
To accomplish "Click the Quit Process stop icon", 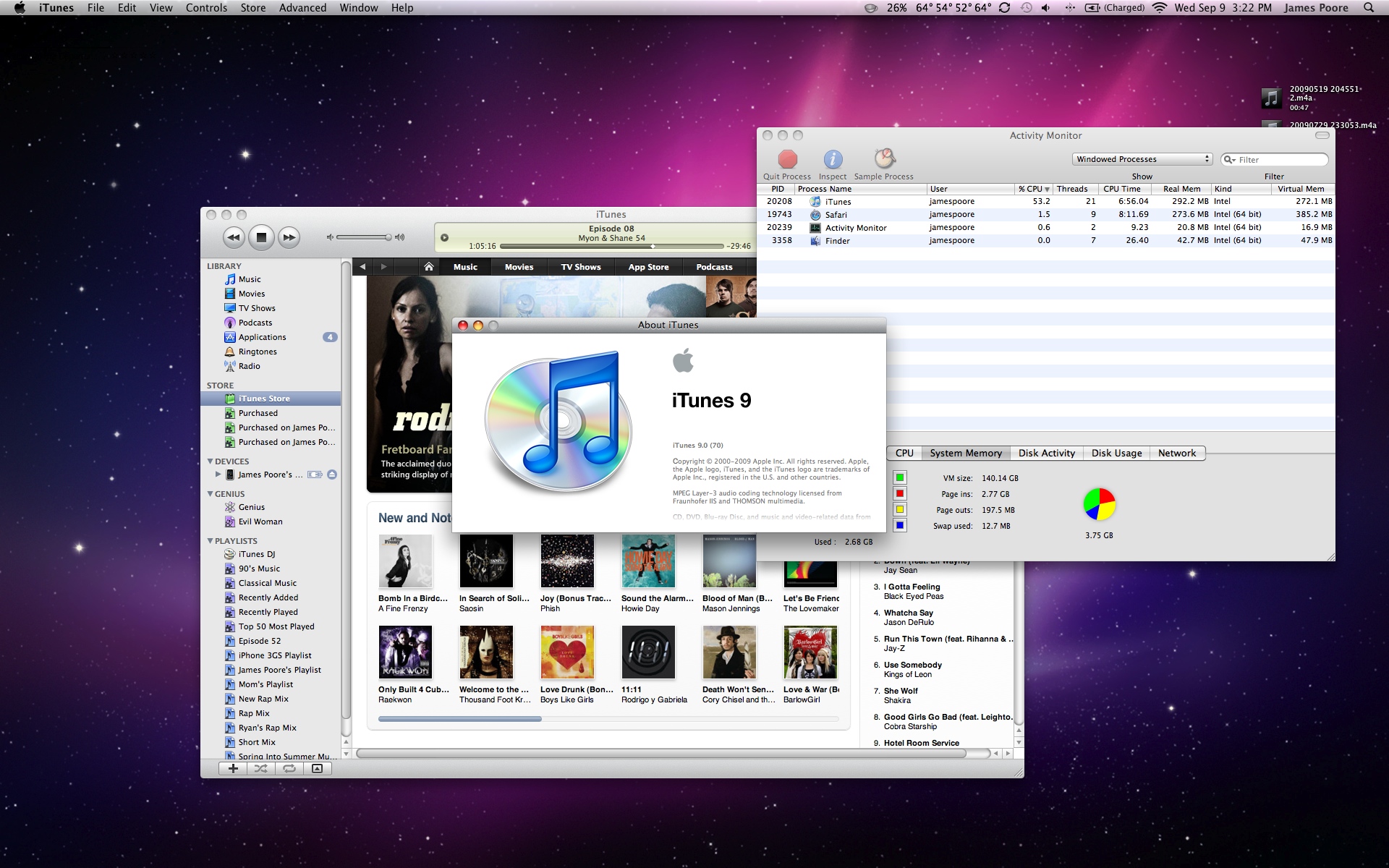I will 787,159.
